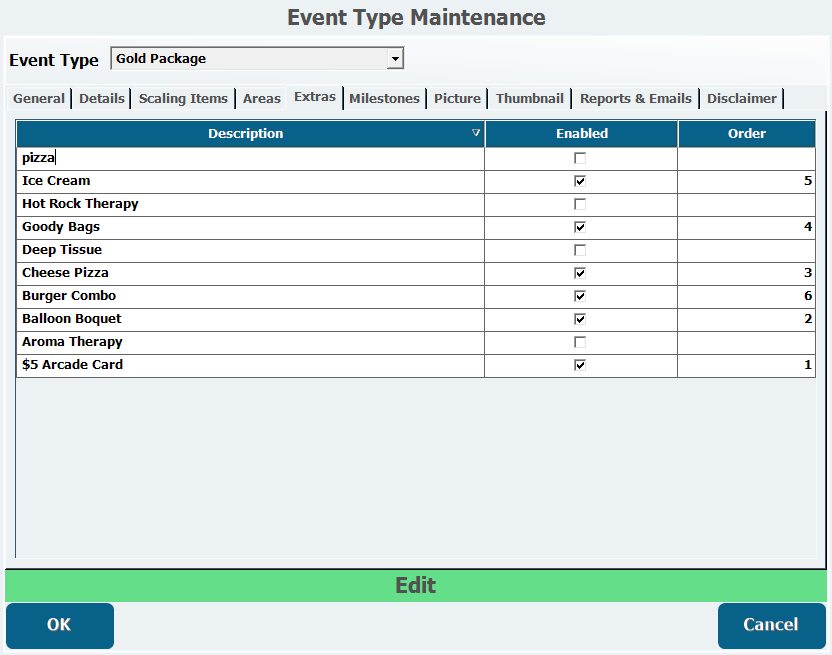Uncheck the Ice Cream enabled checkbox
The width and height of the screenshot is (832, 655).
580,181
